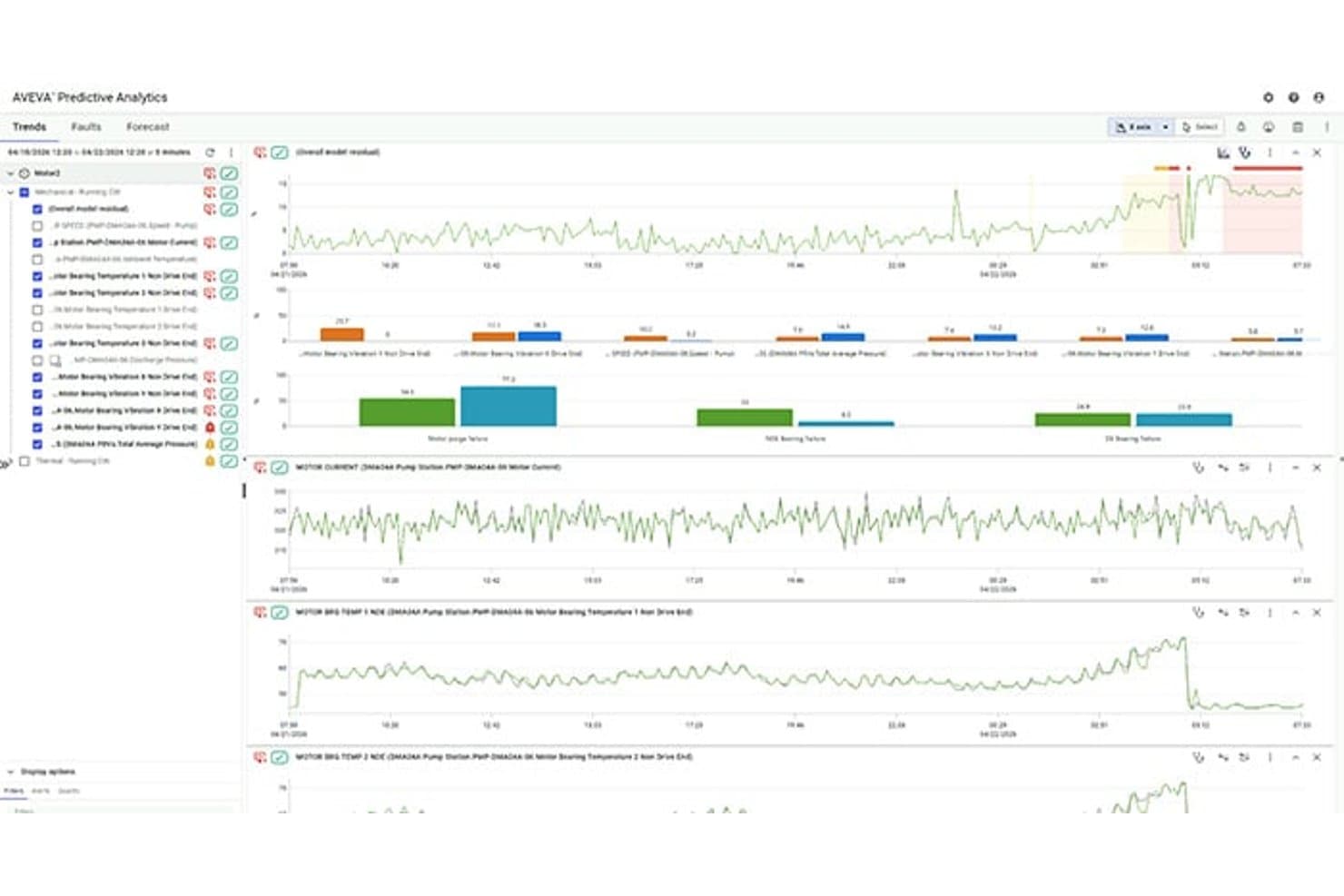
Task: Click the green trend icon in the MOTOR CURRENT header
Action: 280,468
